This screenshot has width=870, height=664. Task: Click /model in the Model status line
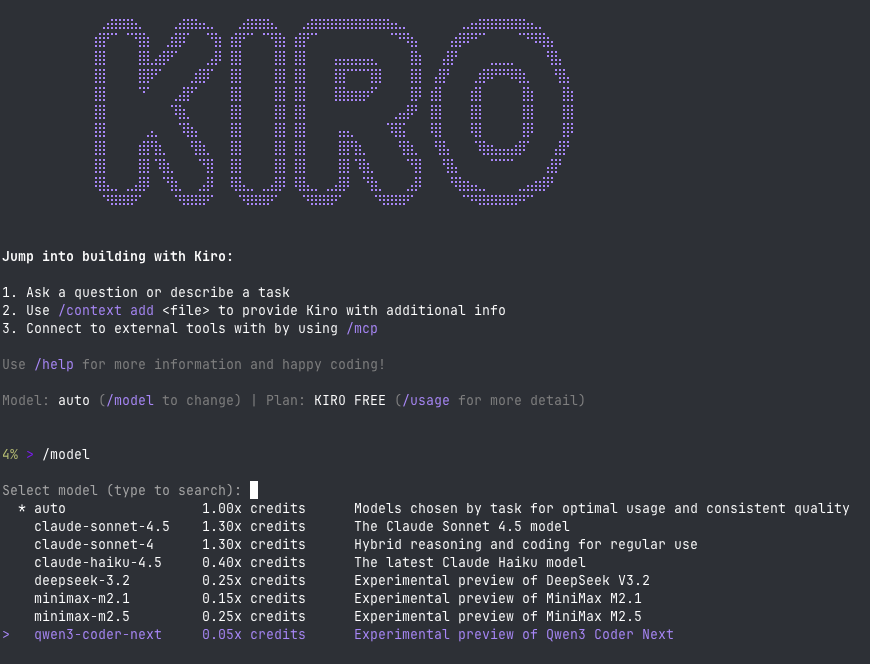(x=130, y=401)
